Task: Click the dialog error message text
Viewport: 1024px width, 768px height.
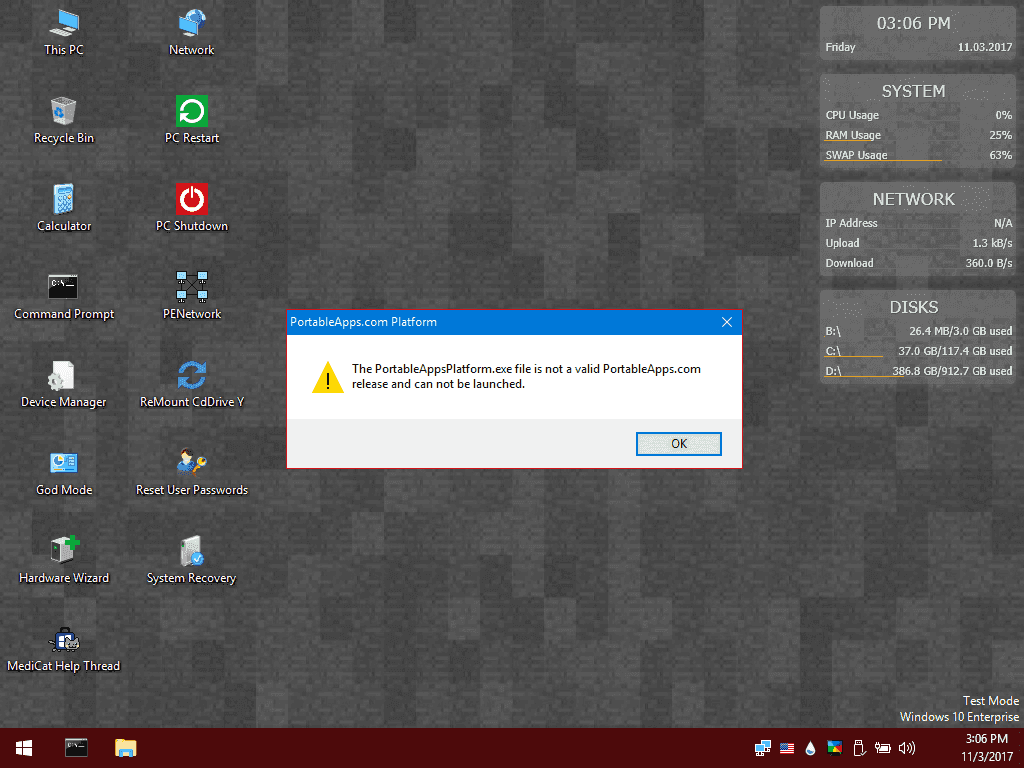Action: [526, 376]
